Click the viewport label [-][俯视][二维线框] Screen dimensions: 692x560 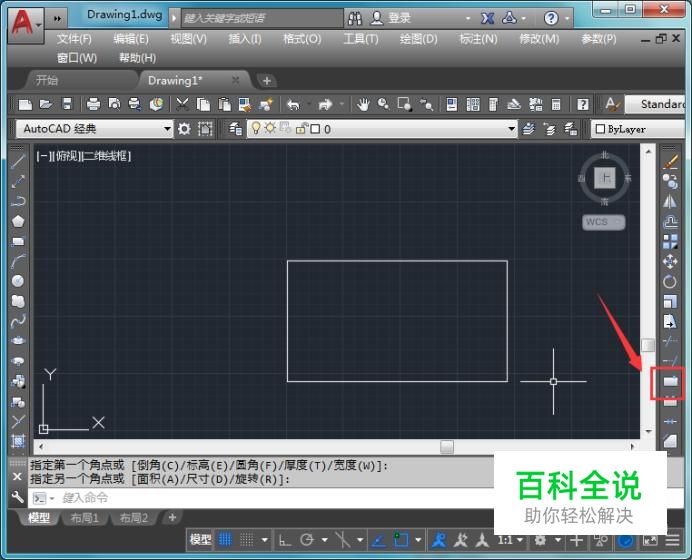84,156
